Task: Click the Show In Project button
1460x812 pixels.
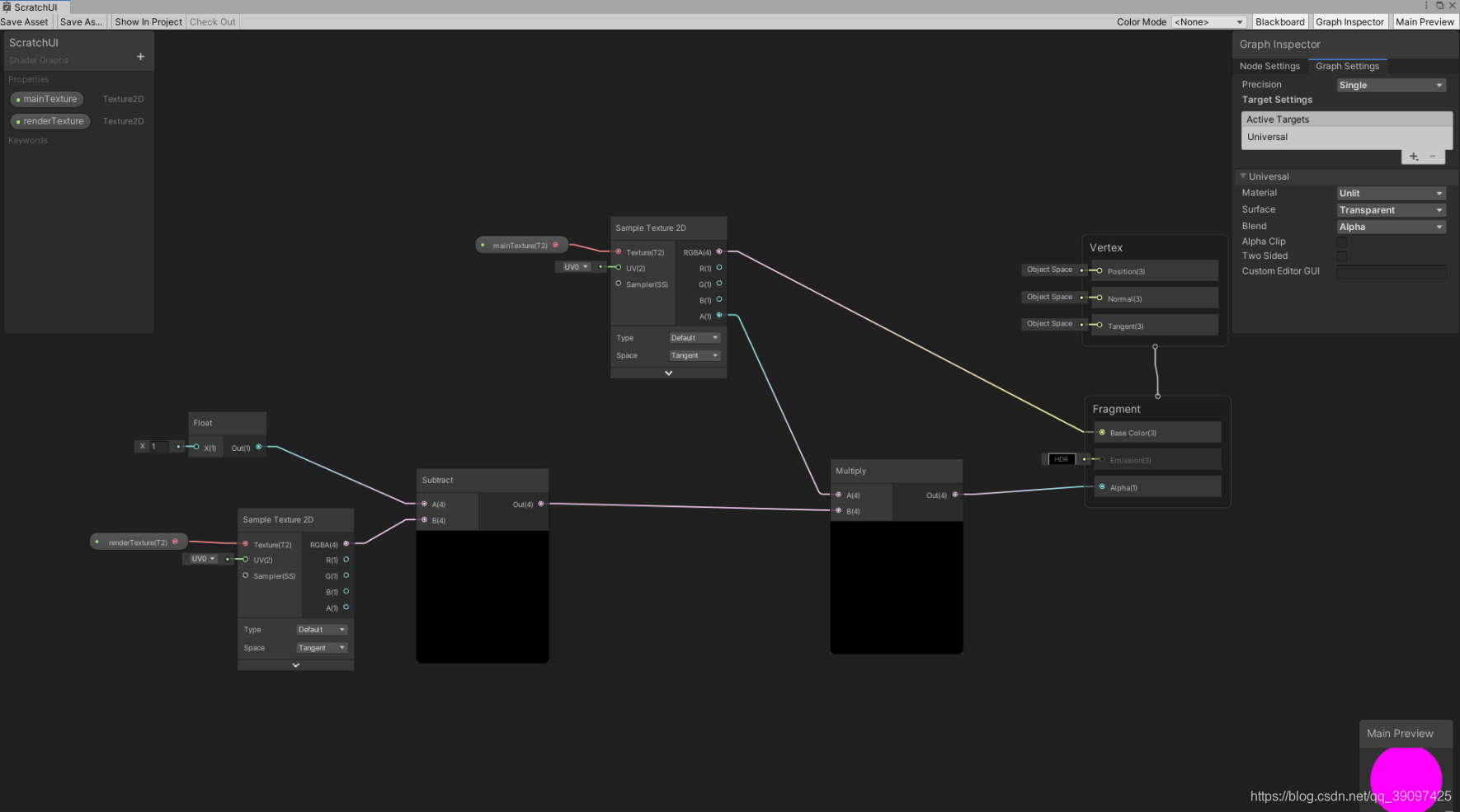Action: click(148, 21)
